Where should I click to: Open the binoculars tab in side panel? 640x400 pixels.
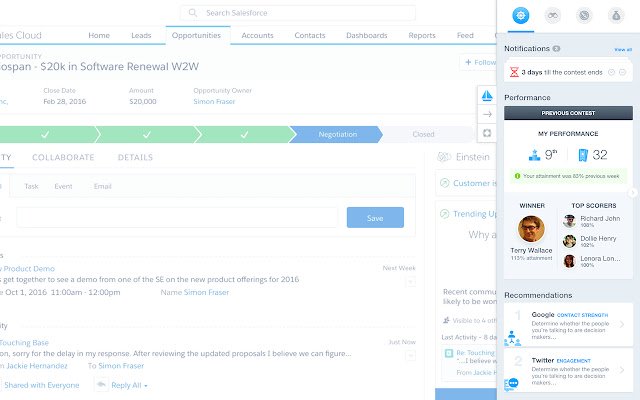click(x=553, y=16)
